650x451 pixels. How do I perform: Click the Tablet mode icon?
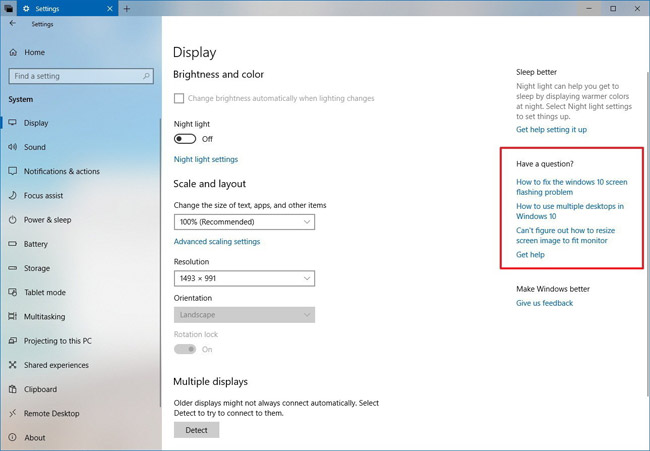(x=13, y=292)
